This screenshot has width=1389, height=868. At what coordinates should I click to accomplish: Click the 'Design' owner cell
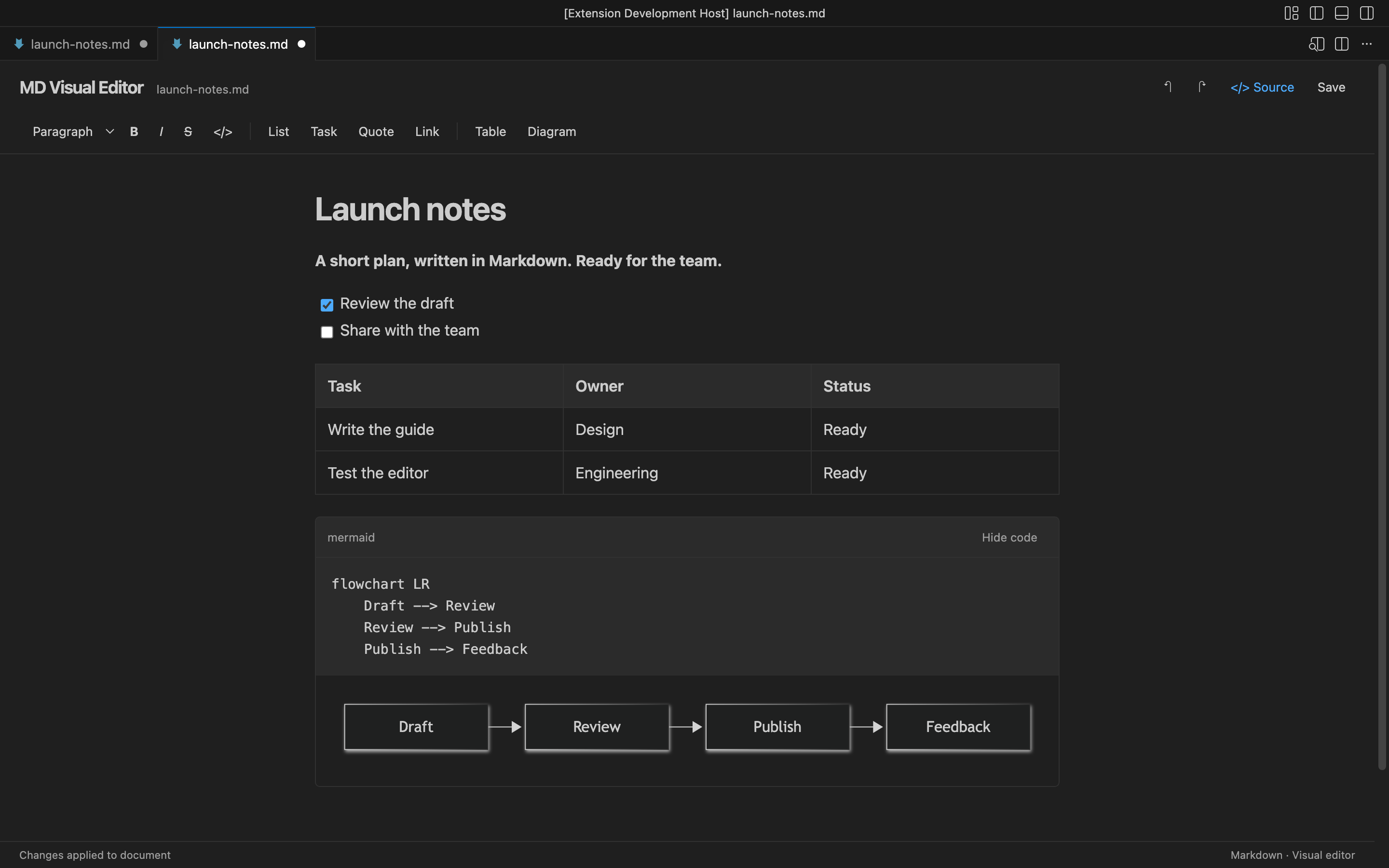tap(687, 429)
